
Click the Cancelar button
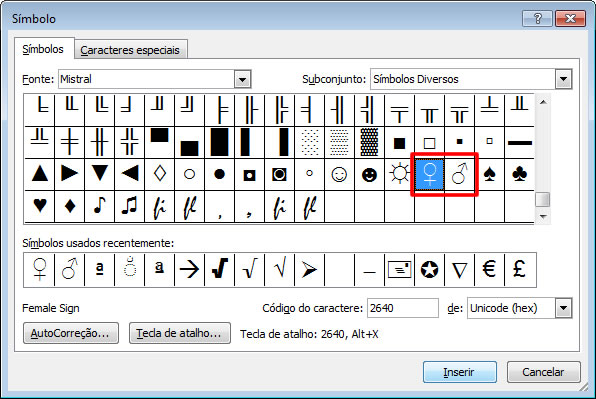coord(543,372)
